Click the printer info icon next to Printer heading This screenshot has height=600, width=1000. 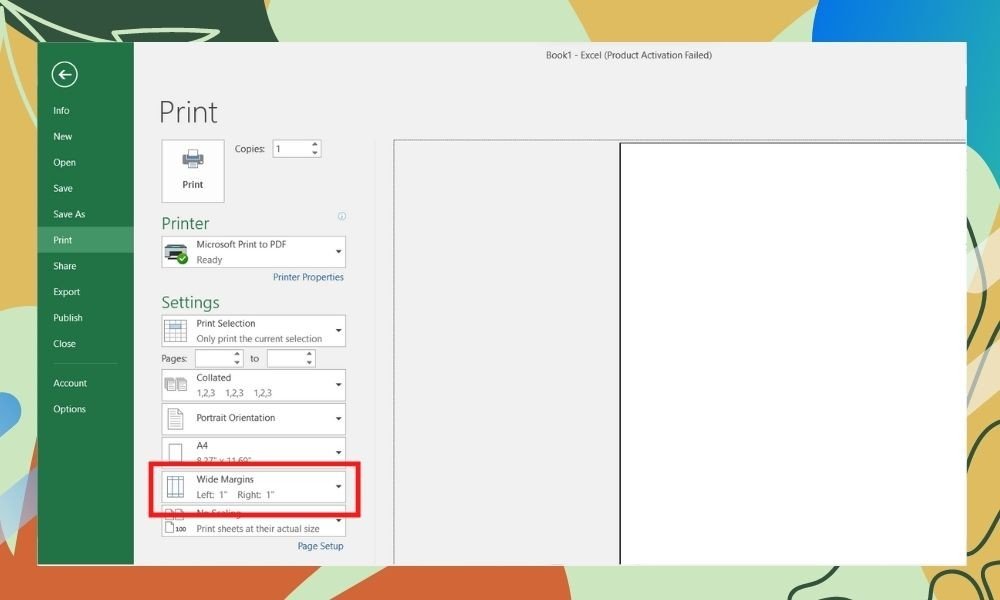(x=342, y=216)
